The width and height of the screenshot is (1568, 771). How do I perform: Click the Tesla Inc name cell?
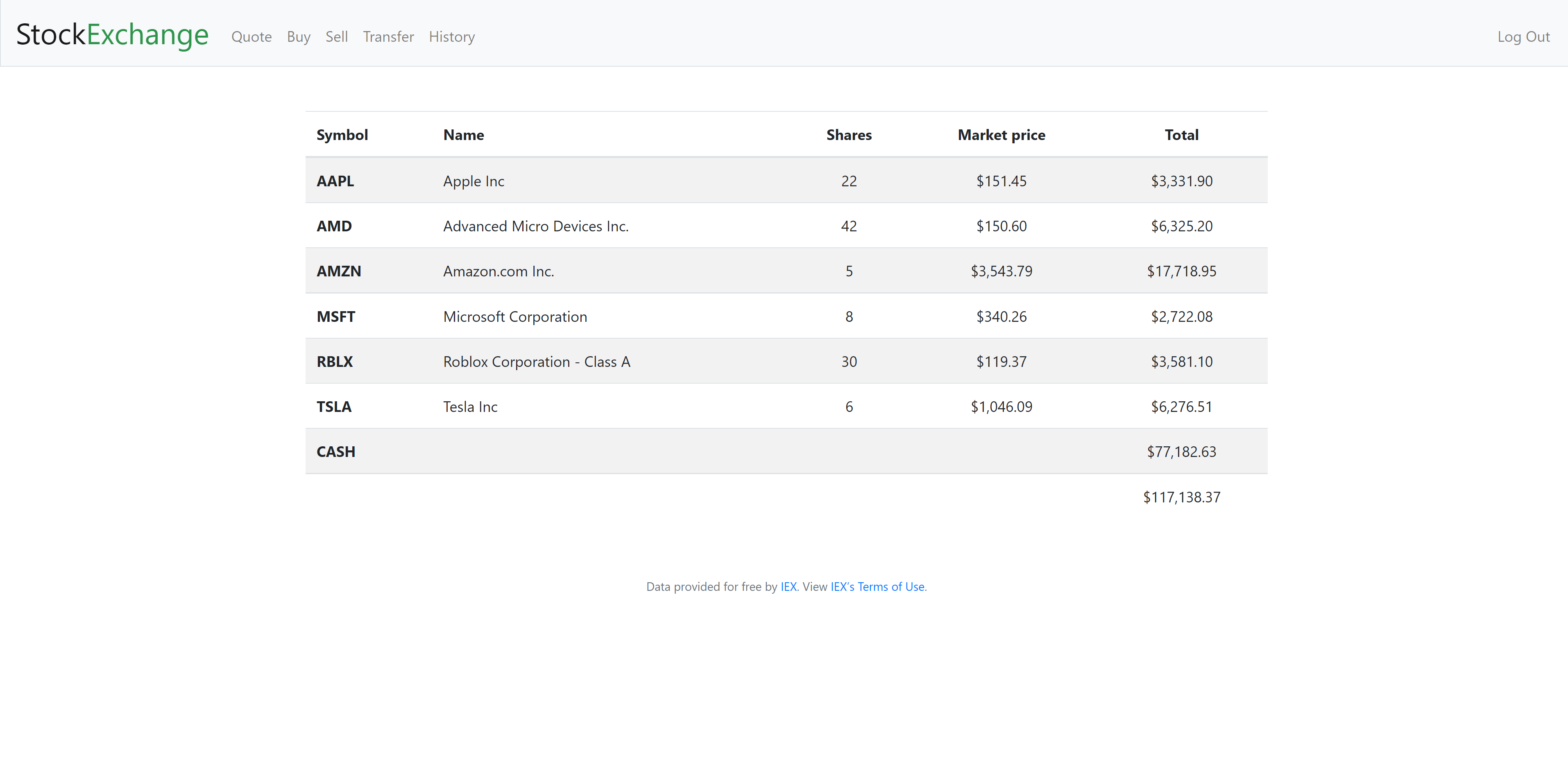(x=470, y=407)
